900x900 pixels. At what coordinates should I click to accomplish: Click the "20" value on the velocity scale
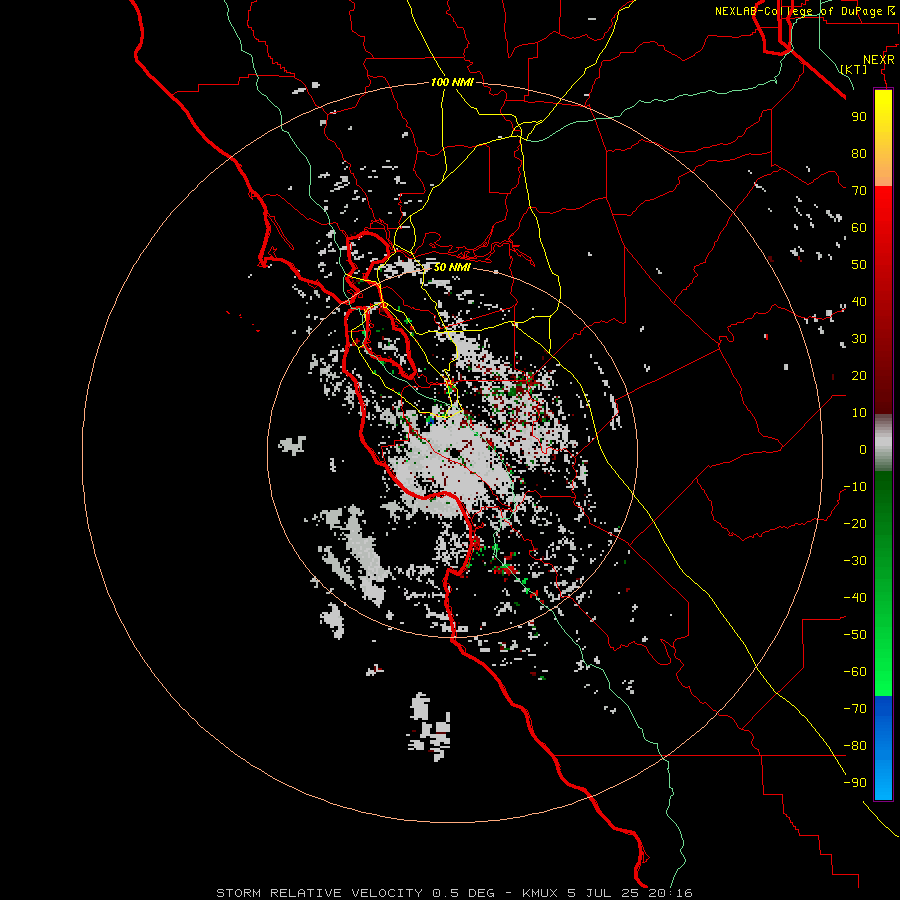click(859, 375)
